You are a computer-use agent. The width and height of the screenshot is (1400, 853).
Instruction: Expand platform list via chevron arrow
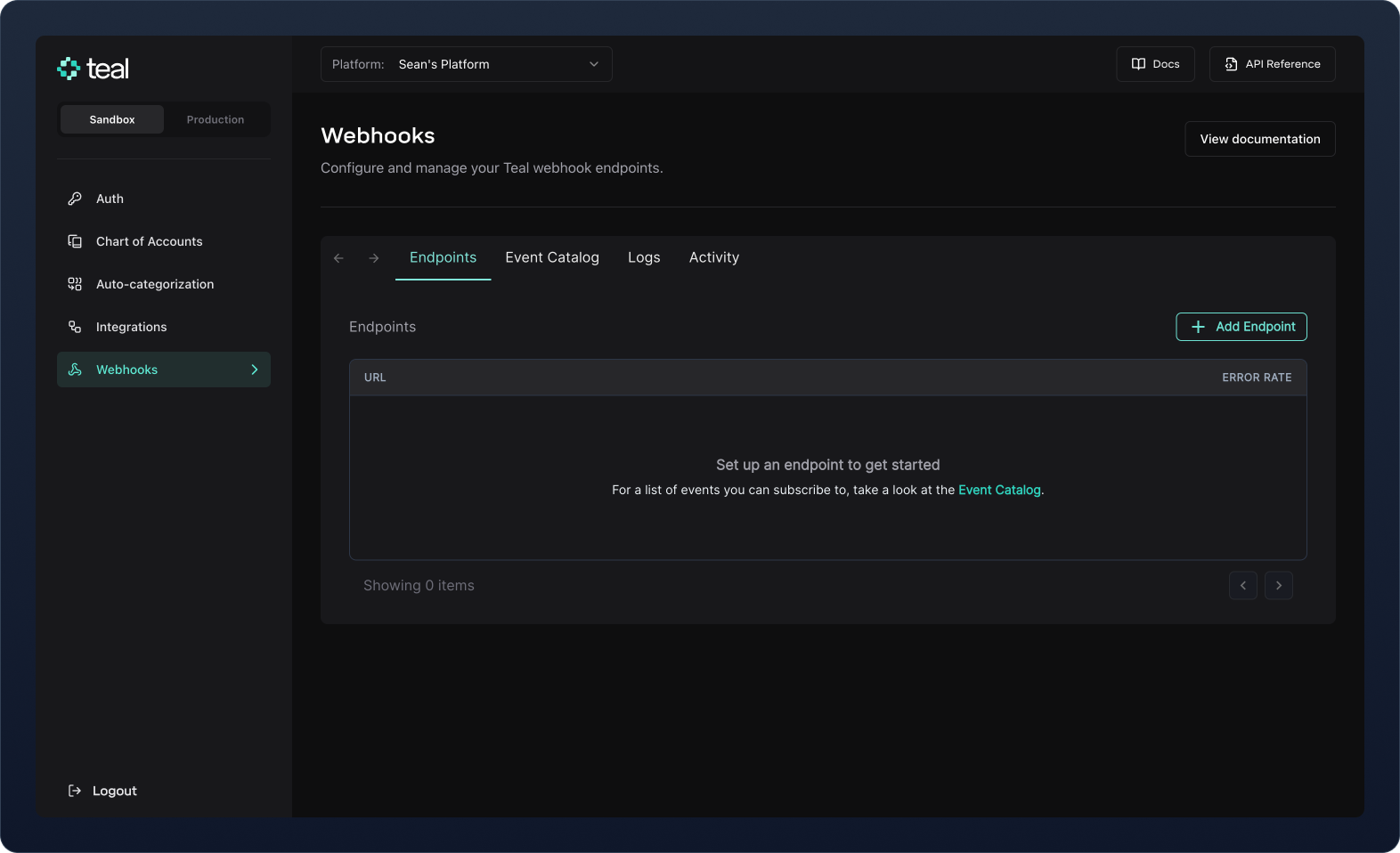click(x=594, y=64)
